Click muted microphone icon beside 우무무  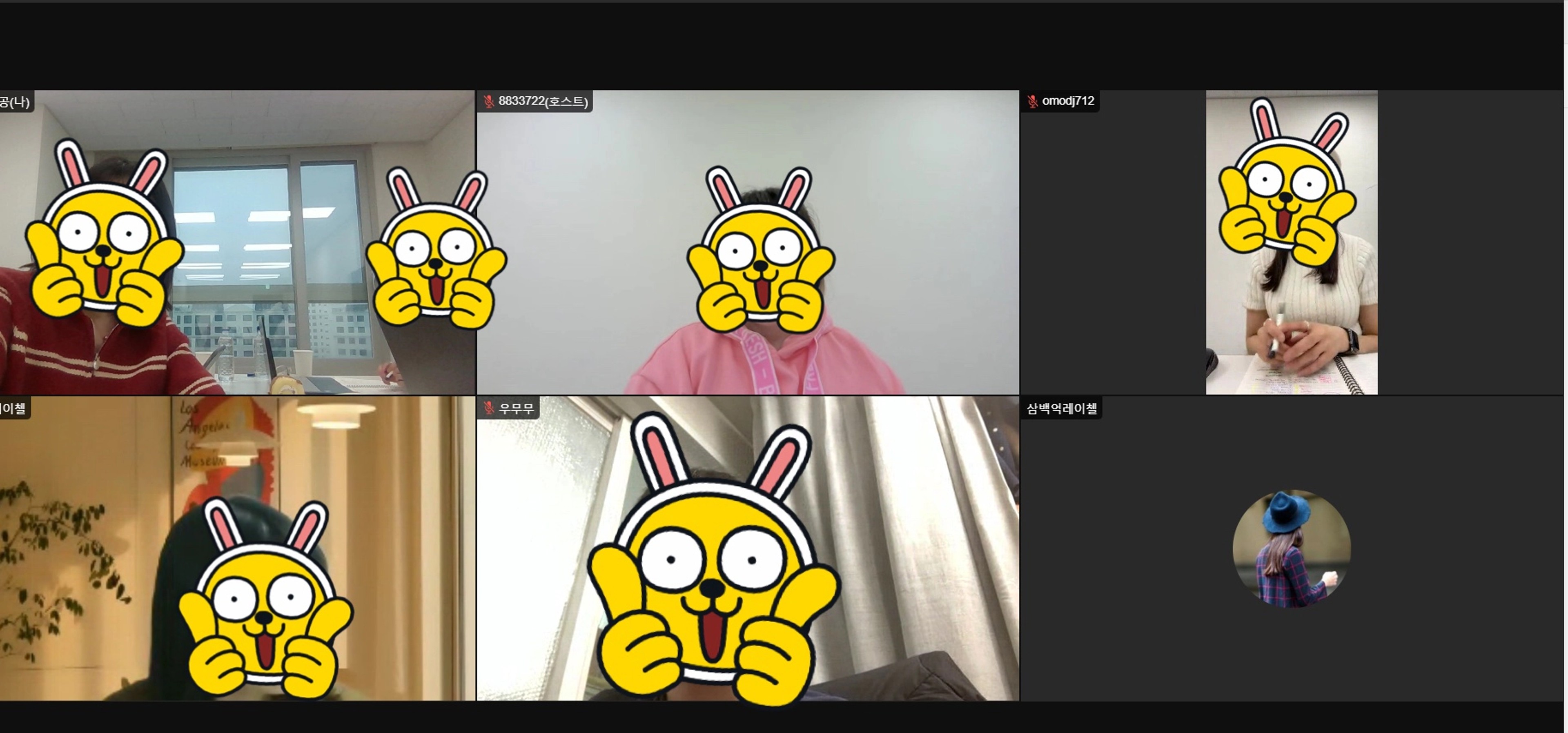click(488, 408)
